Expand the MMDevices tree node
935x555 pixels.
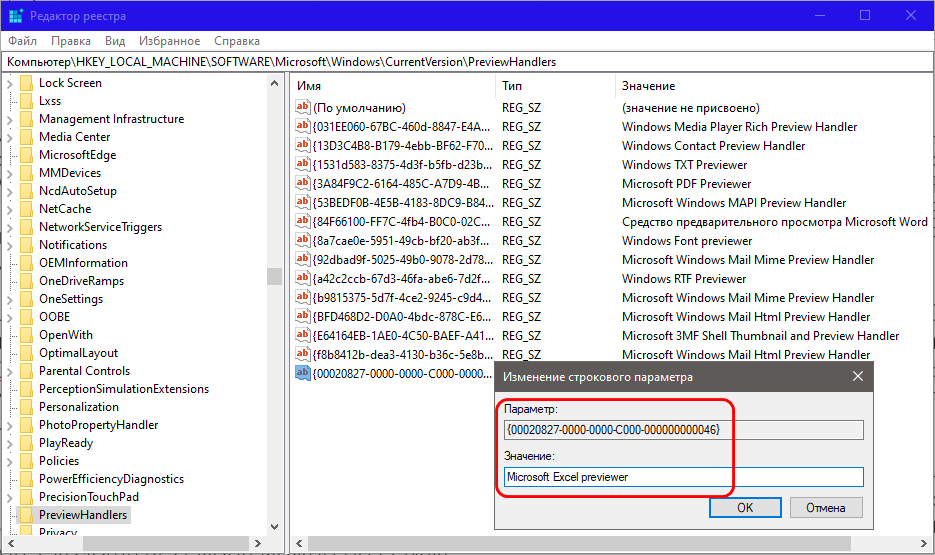point(10,173)
